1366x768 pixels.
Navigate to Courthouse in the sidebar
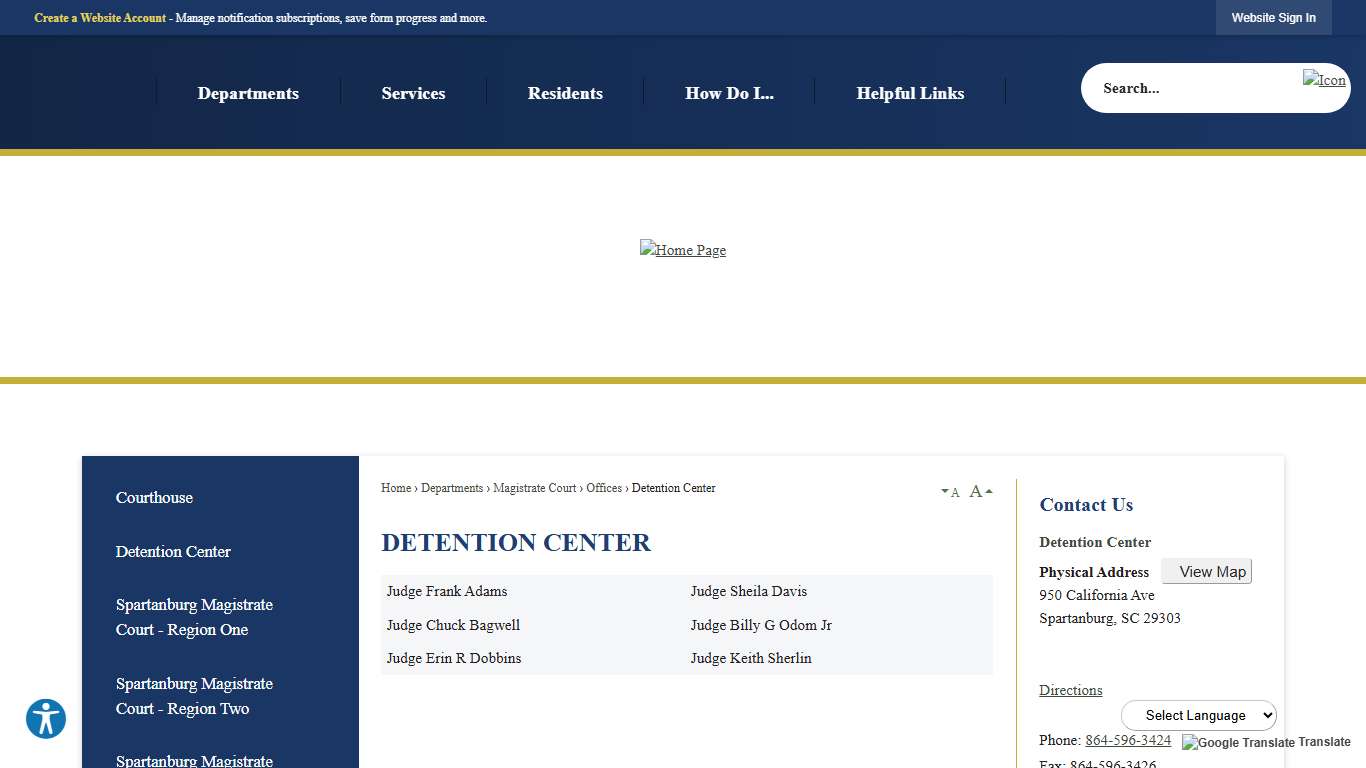pyautogui.click(x=154, y=498)
